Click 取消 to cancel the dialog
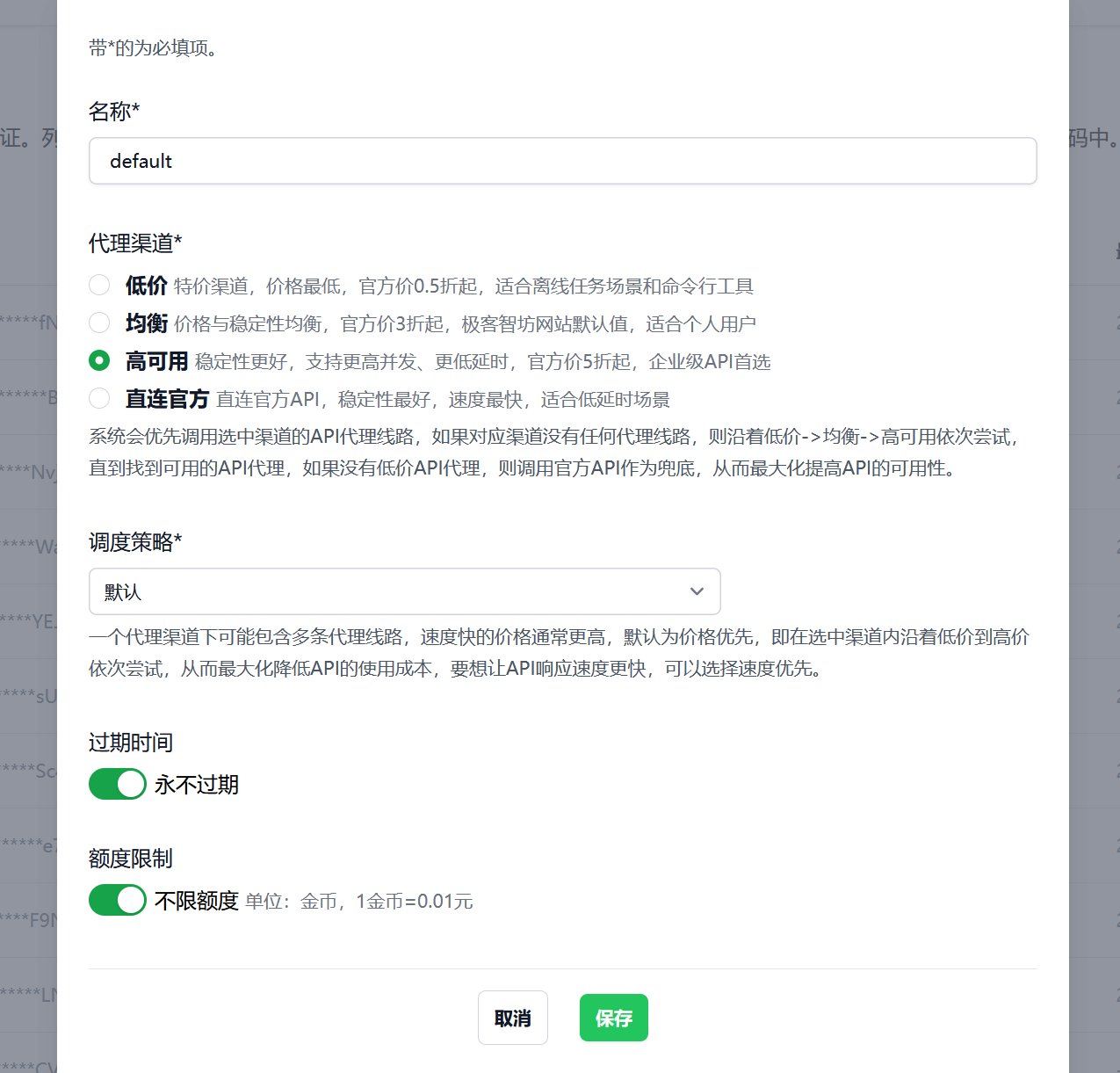Viewport: 1120px width, 1073px height. click(512, 1017)
